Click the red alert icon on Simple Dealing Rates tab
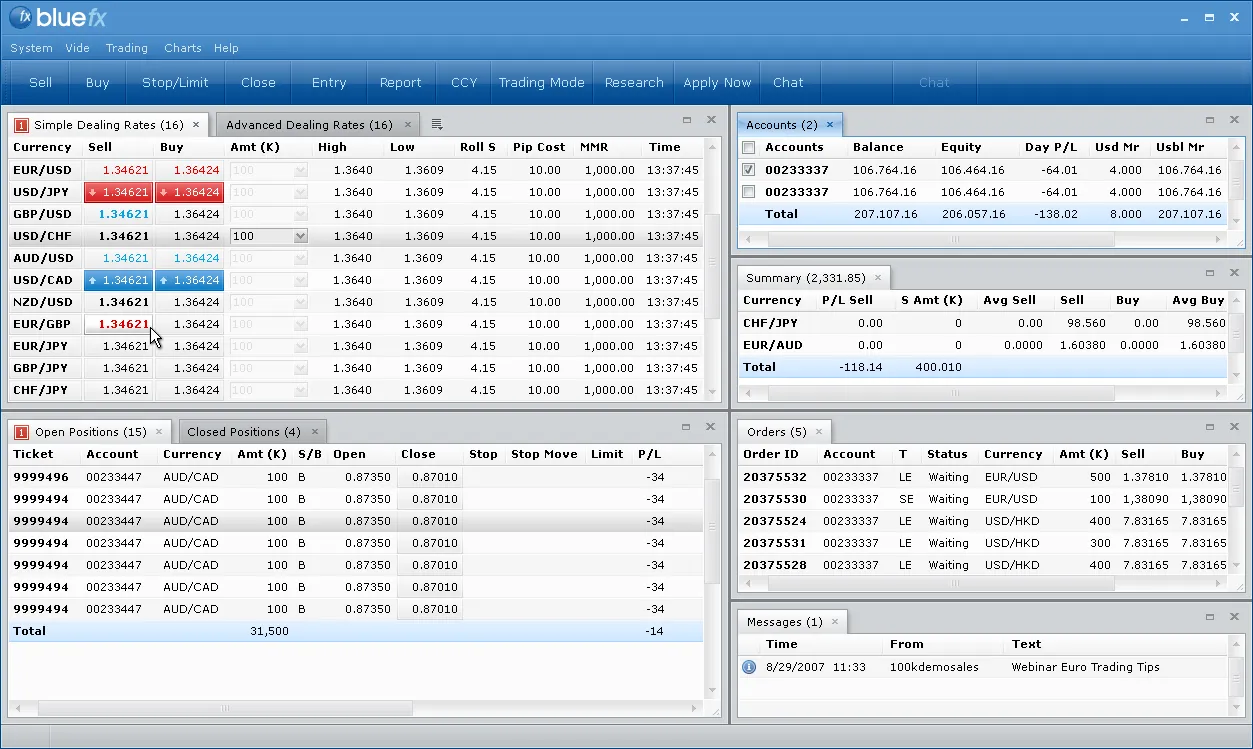Image resolution: width=1253 pixels, height=749 pixels. [x=21, y=125]
